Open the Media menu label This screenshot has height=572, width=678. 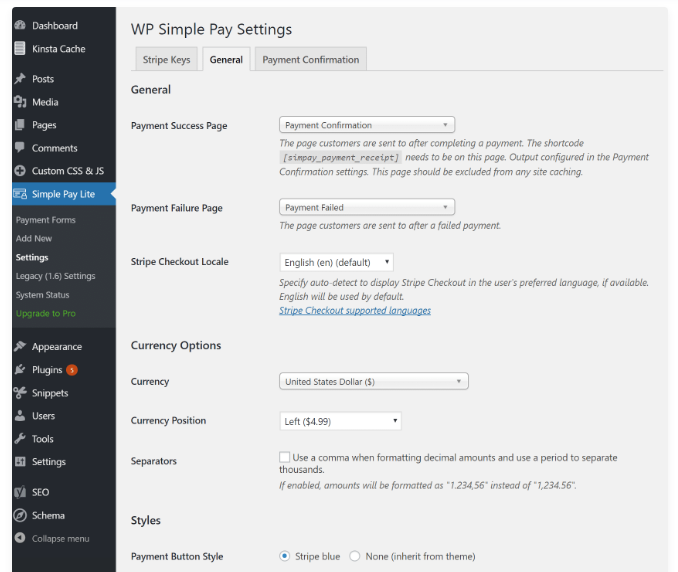tap(45, 102)
